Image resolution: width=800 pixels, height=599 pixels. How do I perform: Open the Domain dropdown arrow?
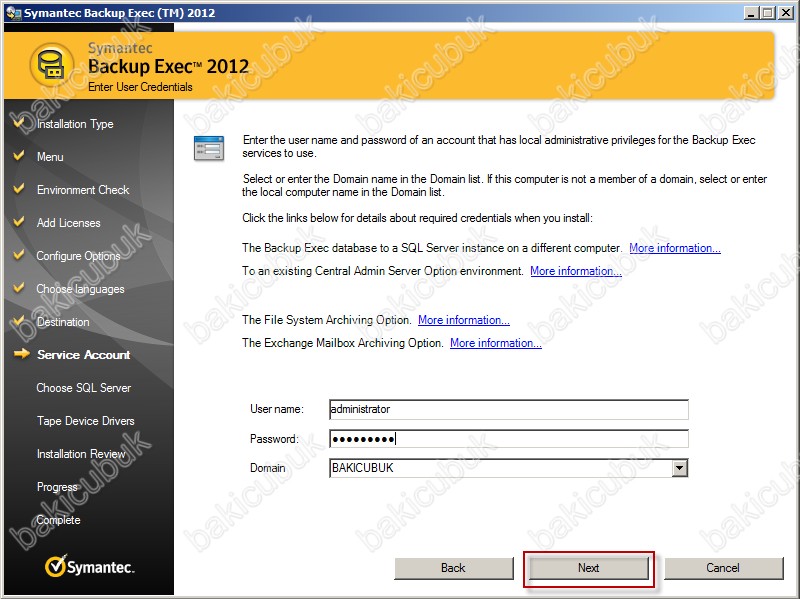click(679, 468)
